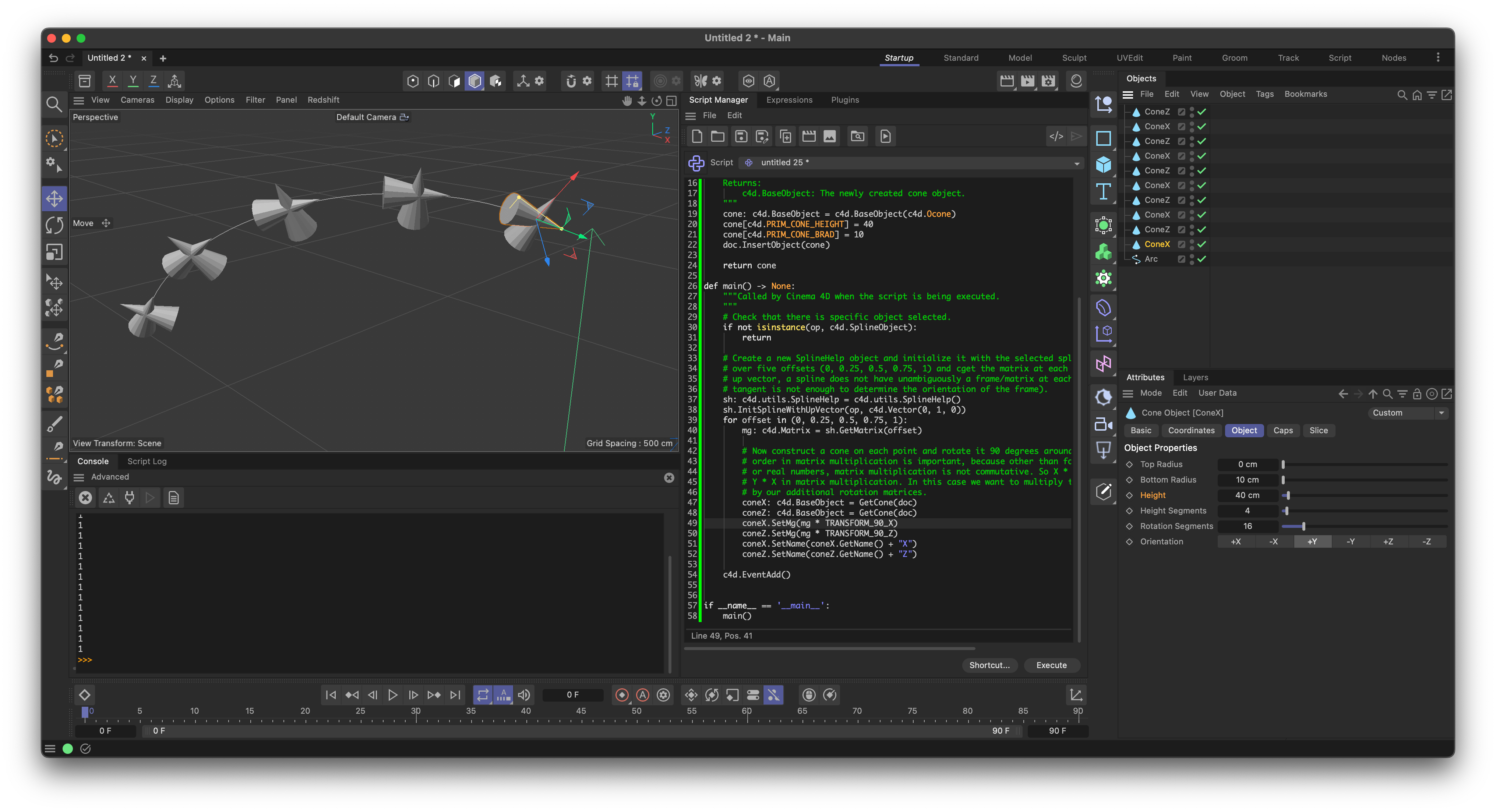This screenshot has width=1496, height=812.
Task: Toggle the X axis lock
Action: 112,81
